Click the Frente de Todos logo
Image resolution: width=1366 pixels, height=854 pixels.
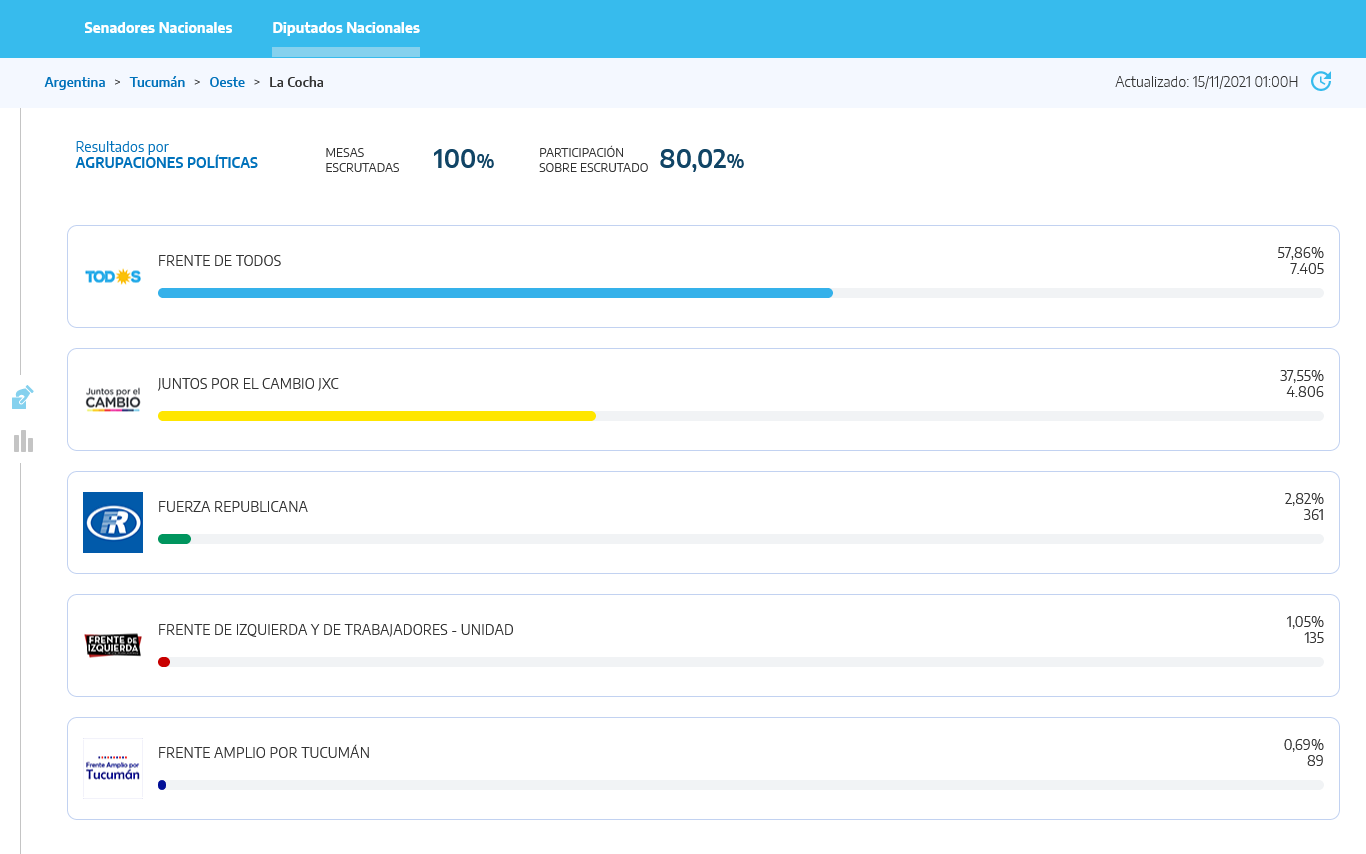click(113, 276)
